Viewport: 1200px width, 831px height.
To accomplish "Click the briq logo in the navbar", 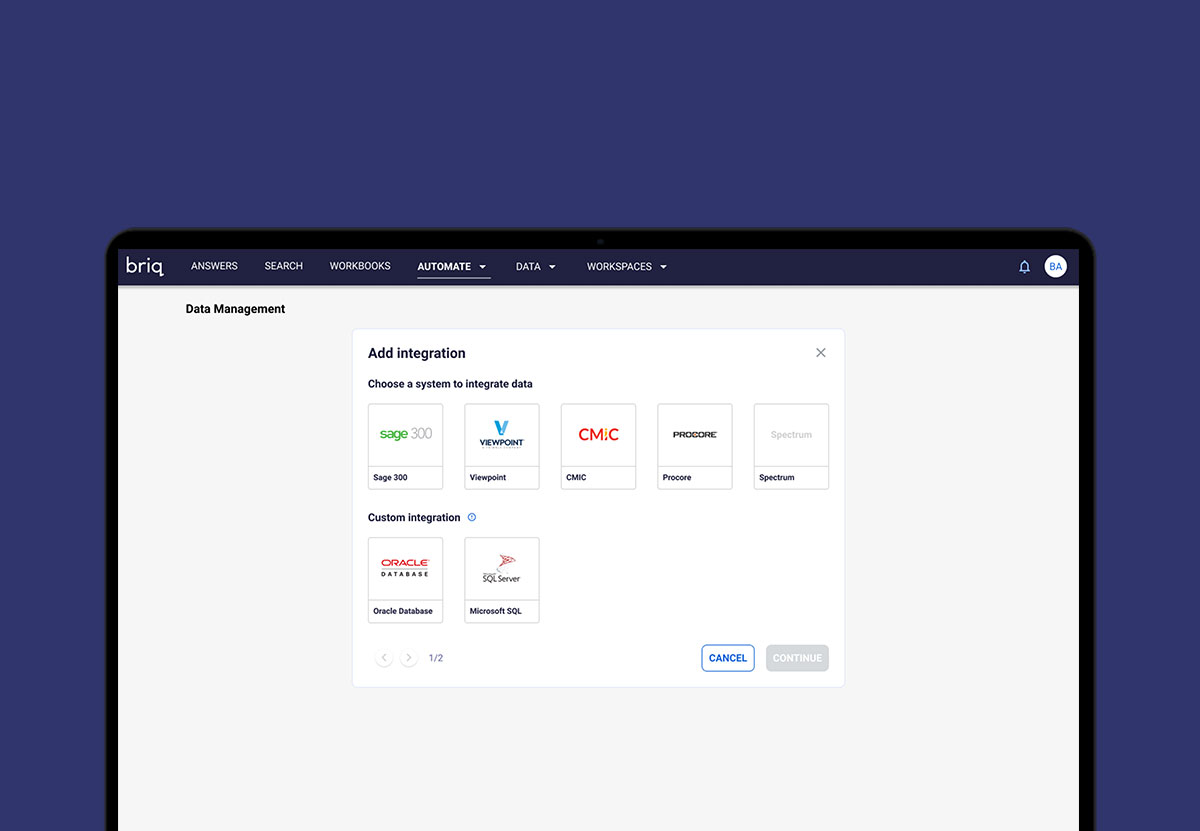I will (x=144, y=266).
